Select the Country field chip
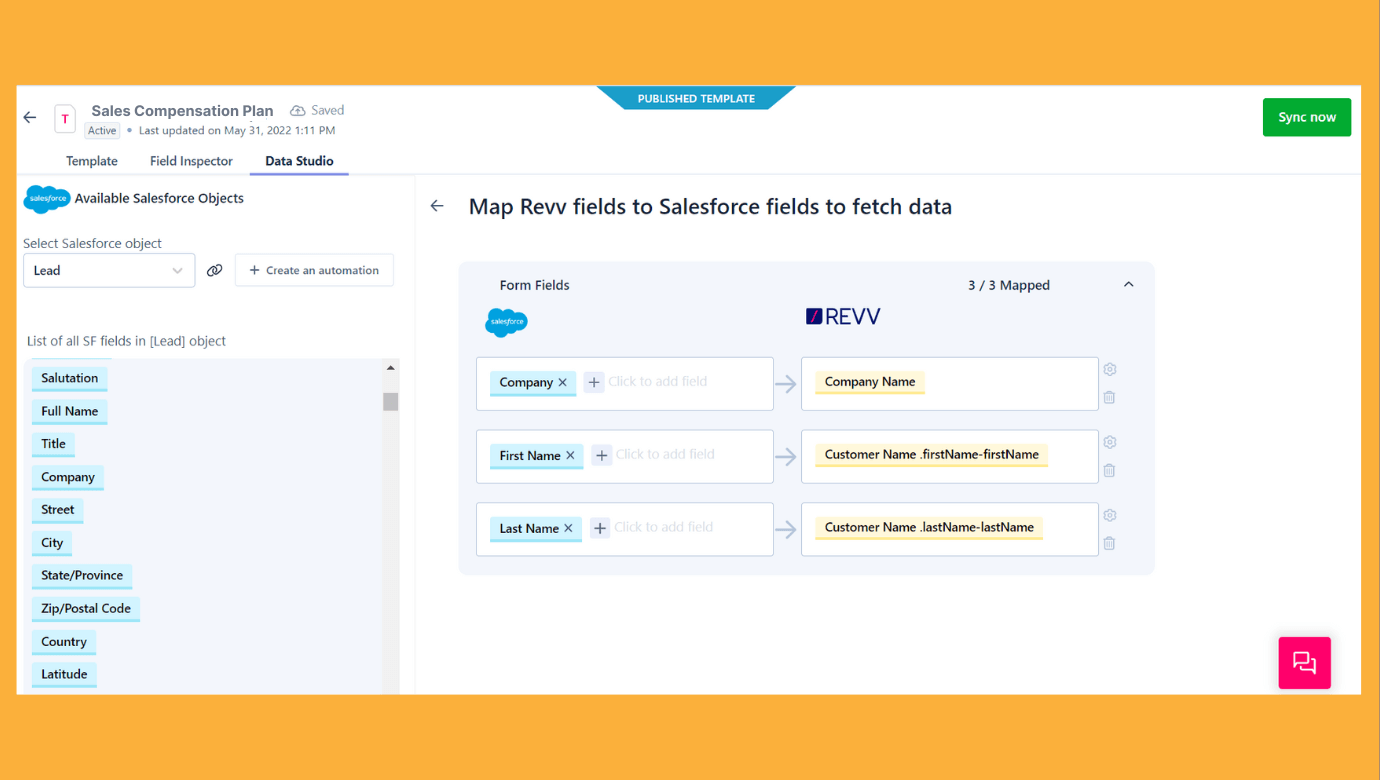This screenshot has width=1380, height=780. pos(64,642)
